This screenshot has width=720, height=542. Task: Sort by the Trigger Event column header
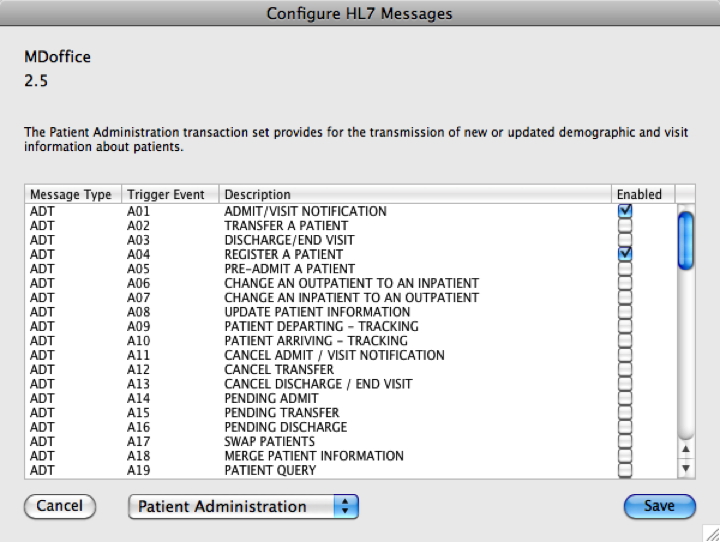[165, 194]
